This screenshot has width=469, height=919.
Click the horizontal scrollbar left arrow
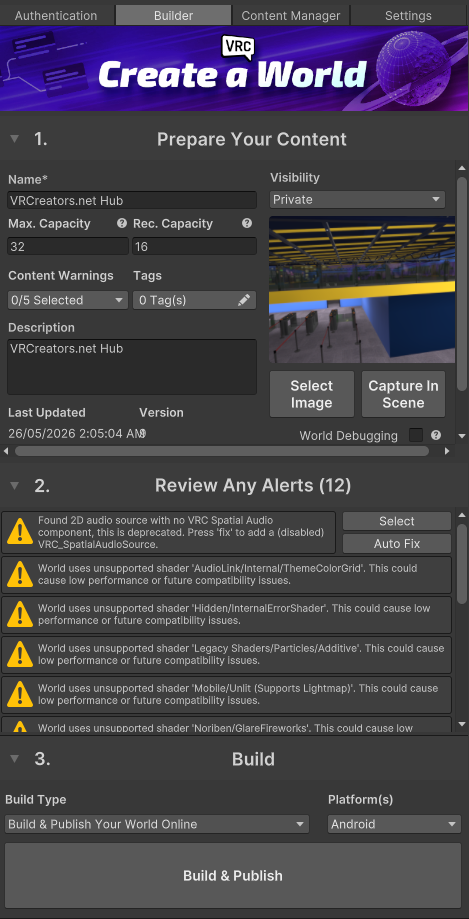pyautogui.click(x=6, y=451)
